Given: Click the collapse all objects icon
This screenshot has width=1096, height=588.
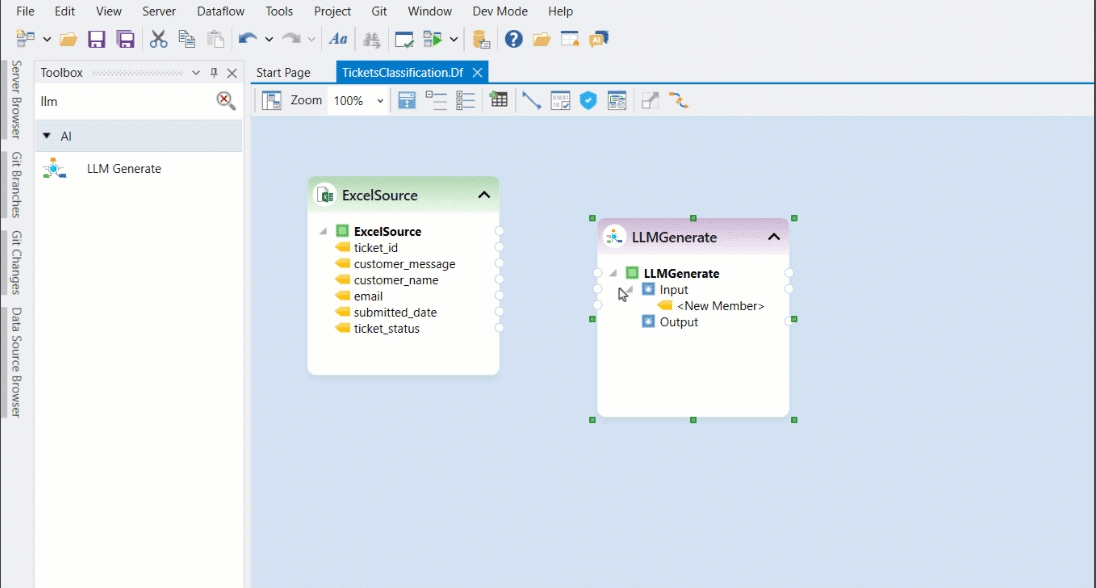Looking at the screenshot, I should tap(436, 101).
